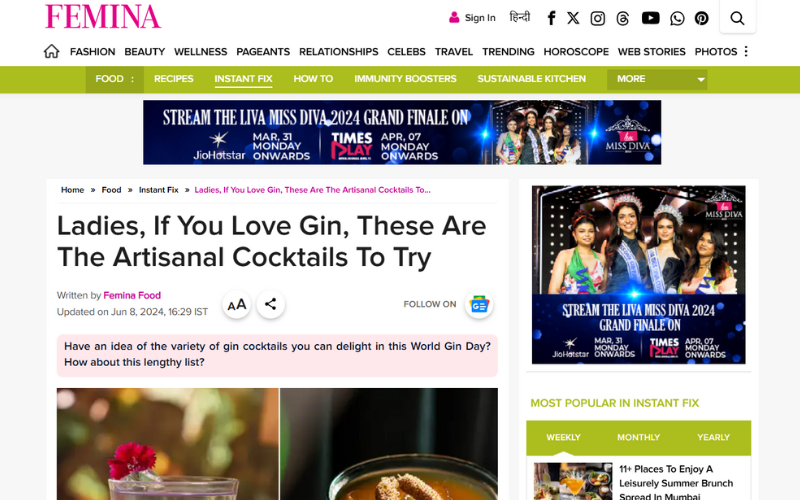Viewport: 800px width, 500px height.
Task: Adjust text size with AA button
Action: pyautogui.click(x=237, y=305)
